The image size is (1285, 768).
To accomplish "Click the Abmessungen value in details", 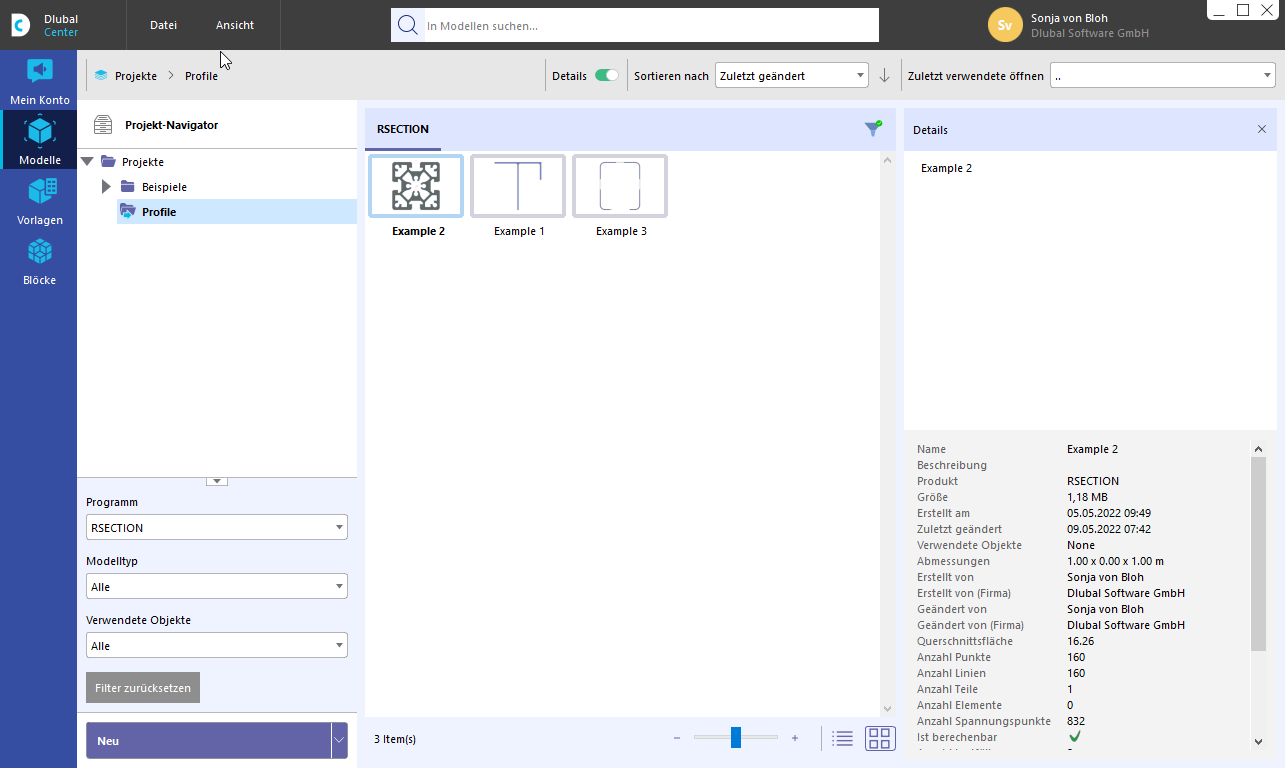I will point(1115,561).
